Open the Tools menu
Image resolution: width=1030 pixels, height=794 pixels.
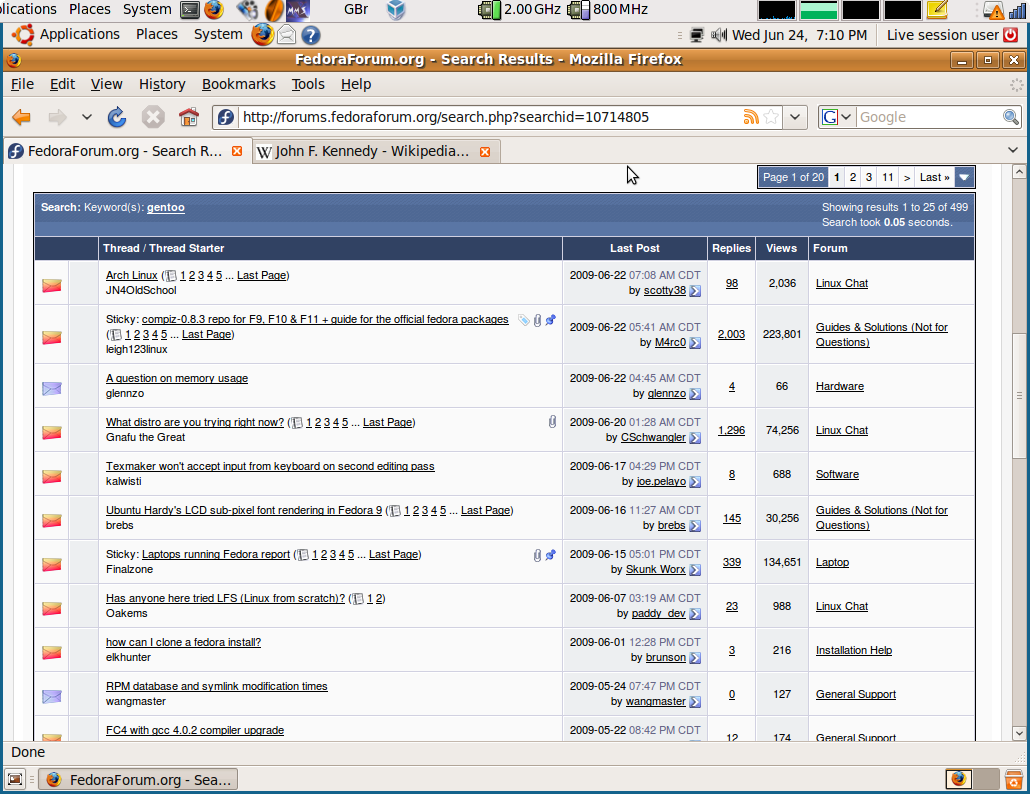click(308, 84)
